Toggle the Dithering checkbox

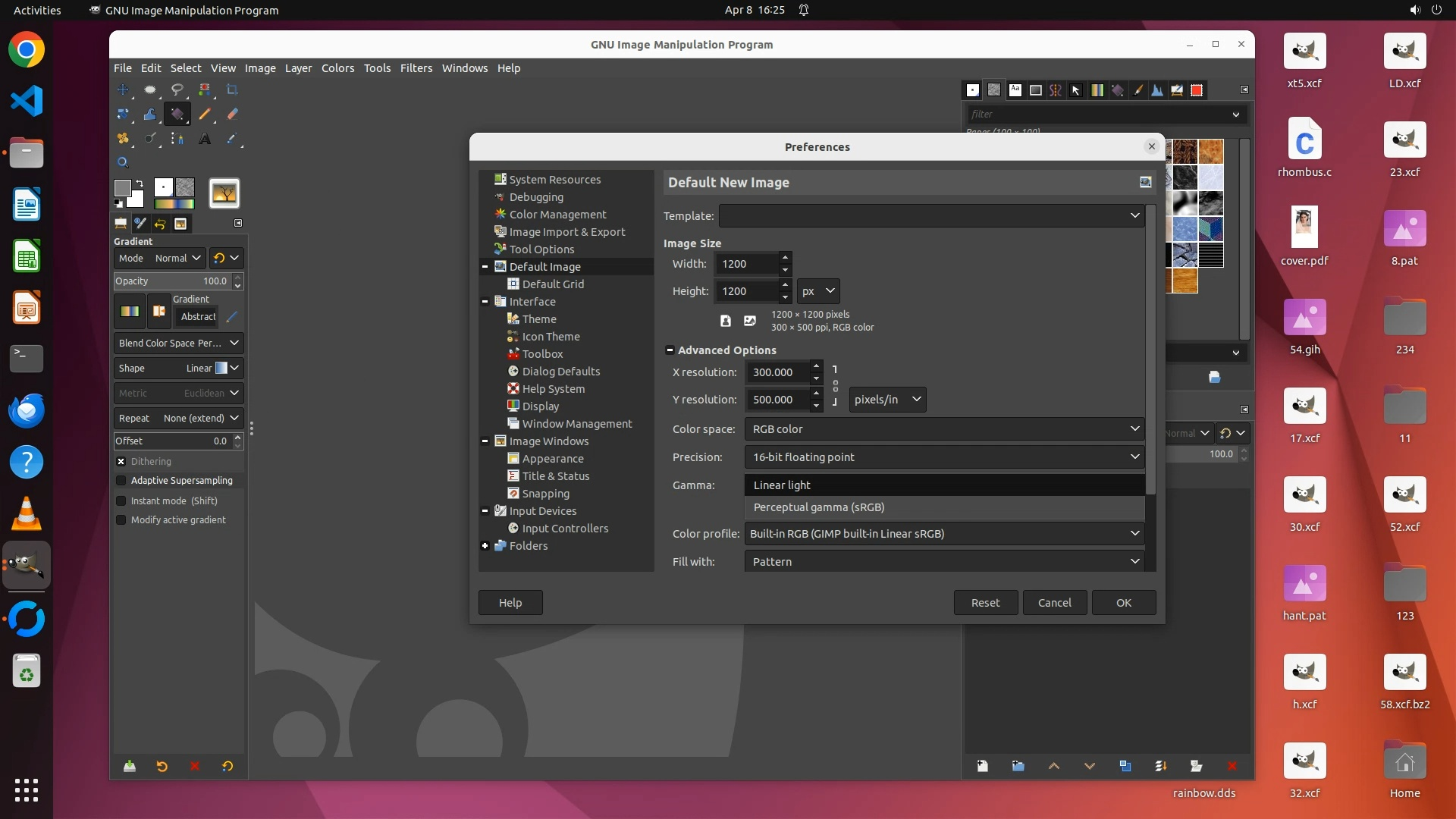click(x=121, y=461)
